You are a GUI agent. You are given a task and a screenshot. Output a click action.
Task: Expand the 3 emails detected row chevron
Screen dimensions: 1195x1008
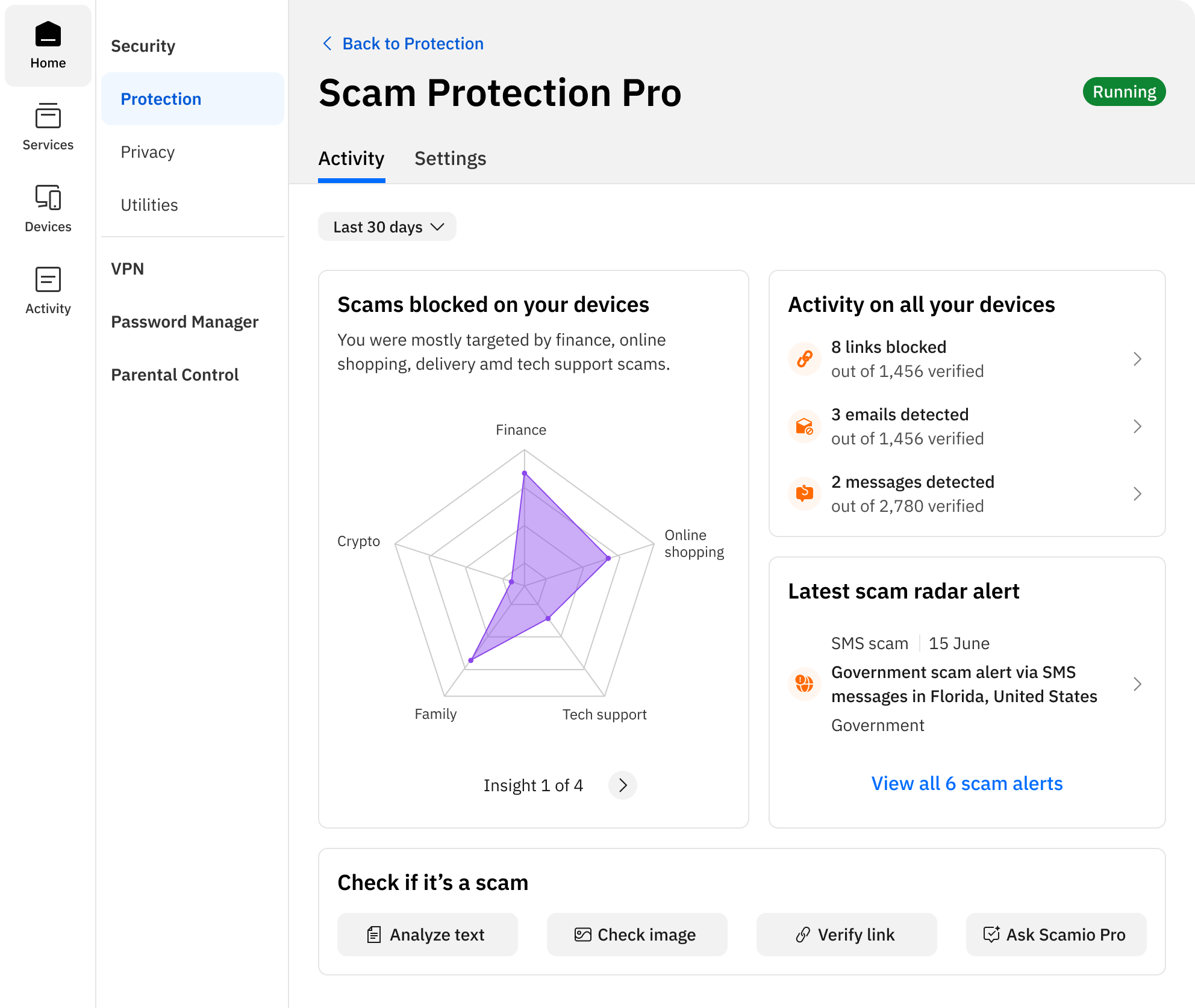pyautogui.click(x=1137, y=426)
